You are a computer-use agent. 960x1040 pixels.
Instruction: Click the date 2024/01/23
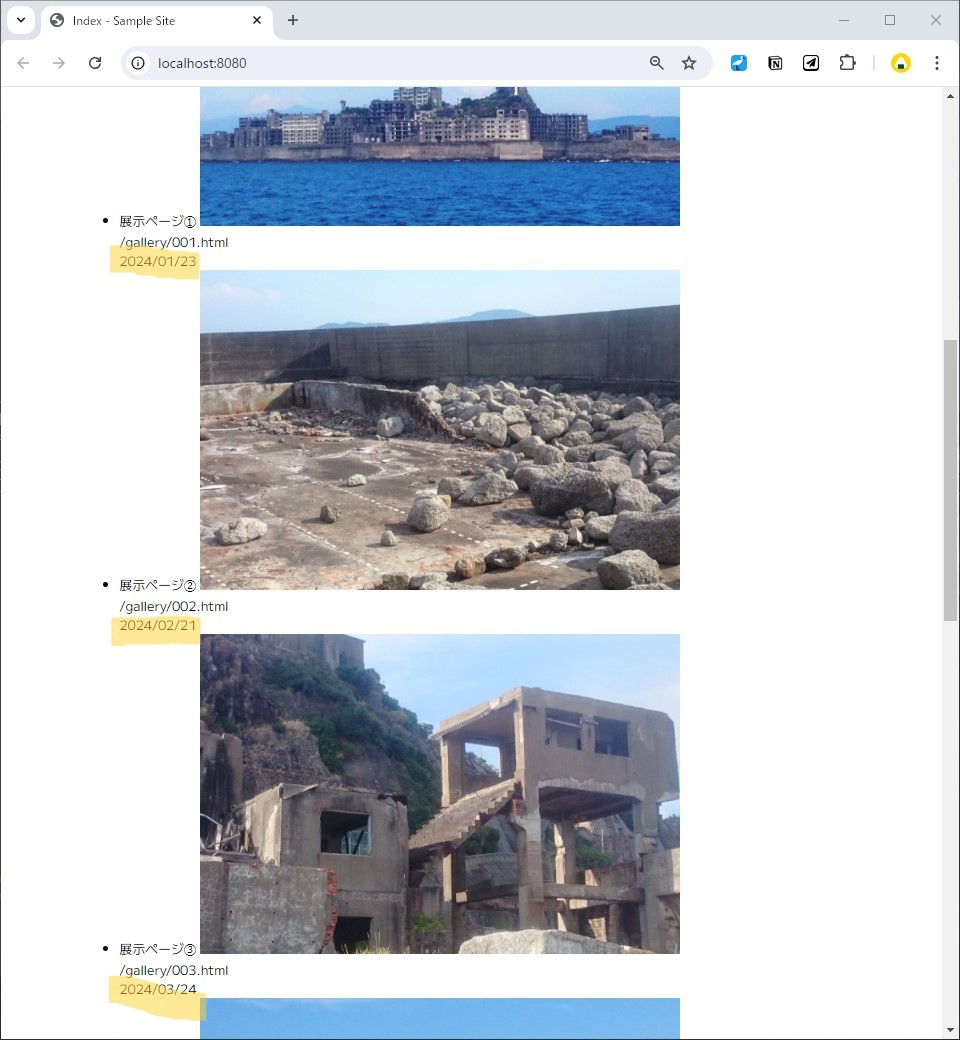[x=158, y=261]
